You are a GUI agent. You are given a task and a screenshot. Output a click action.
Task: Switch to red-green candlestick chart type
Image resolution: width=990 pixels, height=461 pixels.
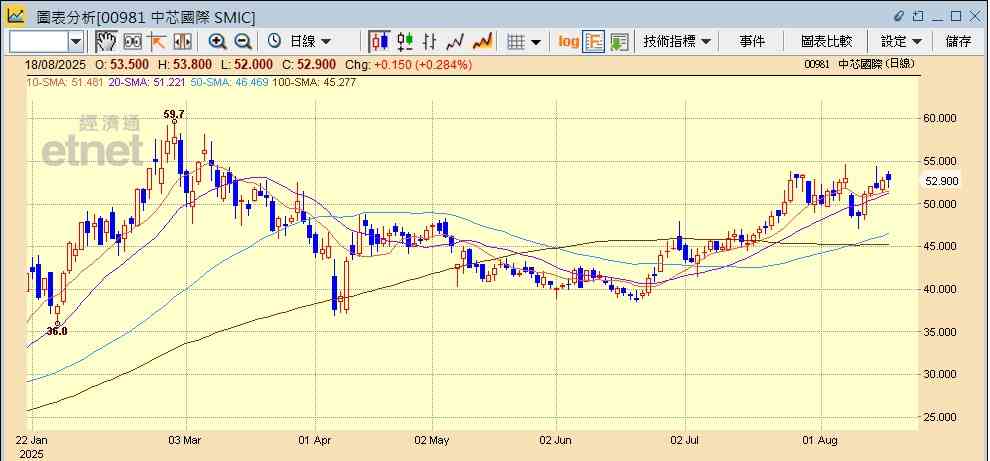[x=405, y=42]
